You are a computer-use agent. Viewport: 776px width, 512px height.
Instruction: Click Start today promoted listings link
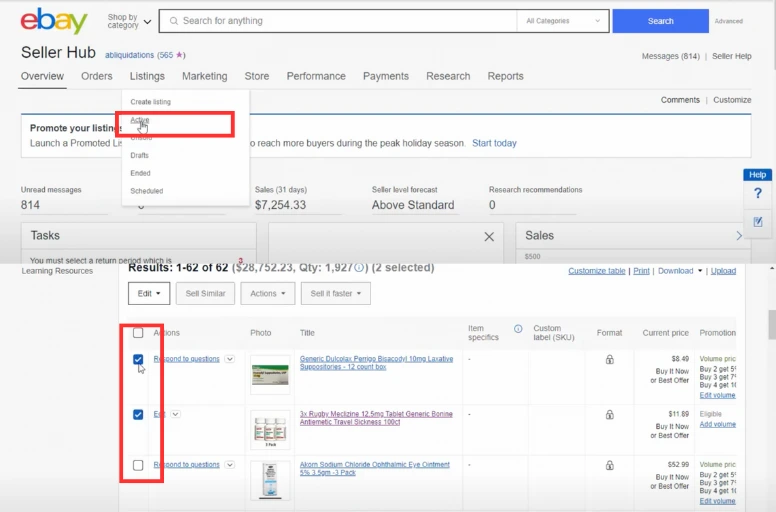(x=494, y=143)
